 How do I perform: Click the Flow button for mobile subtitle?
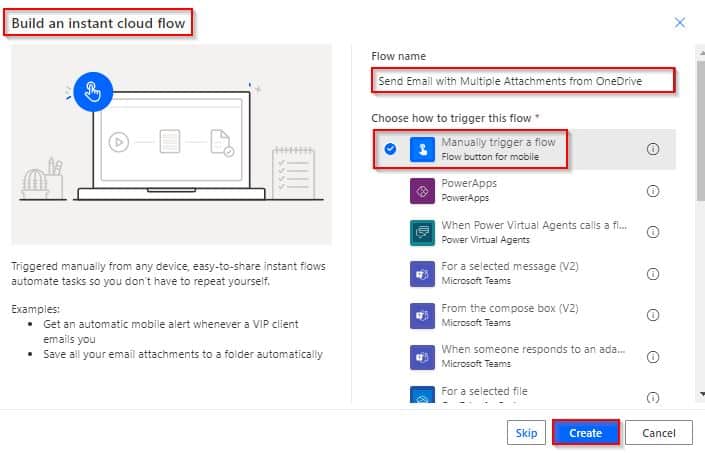[490, 157]
